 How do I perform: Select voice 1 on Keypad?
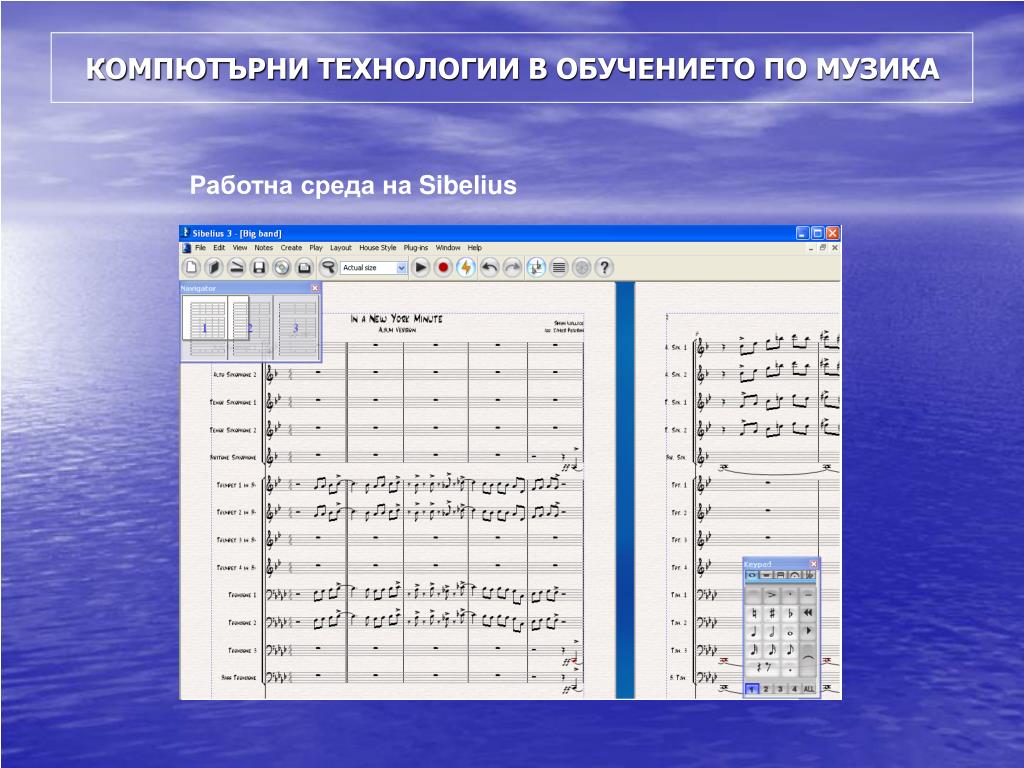752,689
